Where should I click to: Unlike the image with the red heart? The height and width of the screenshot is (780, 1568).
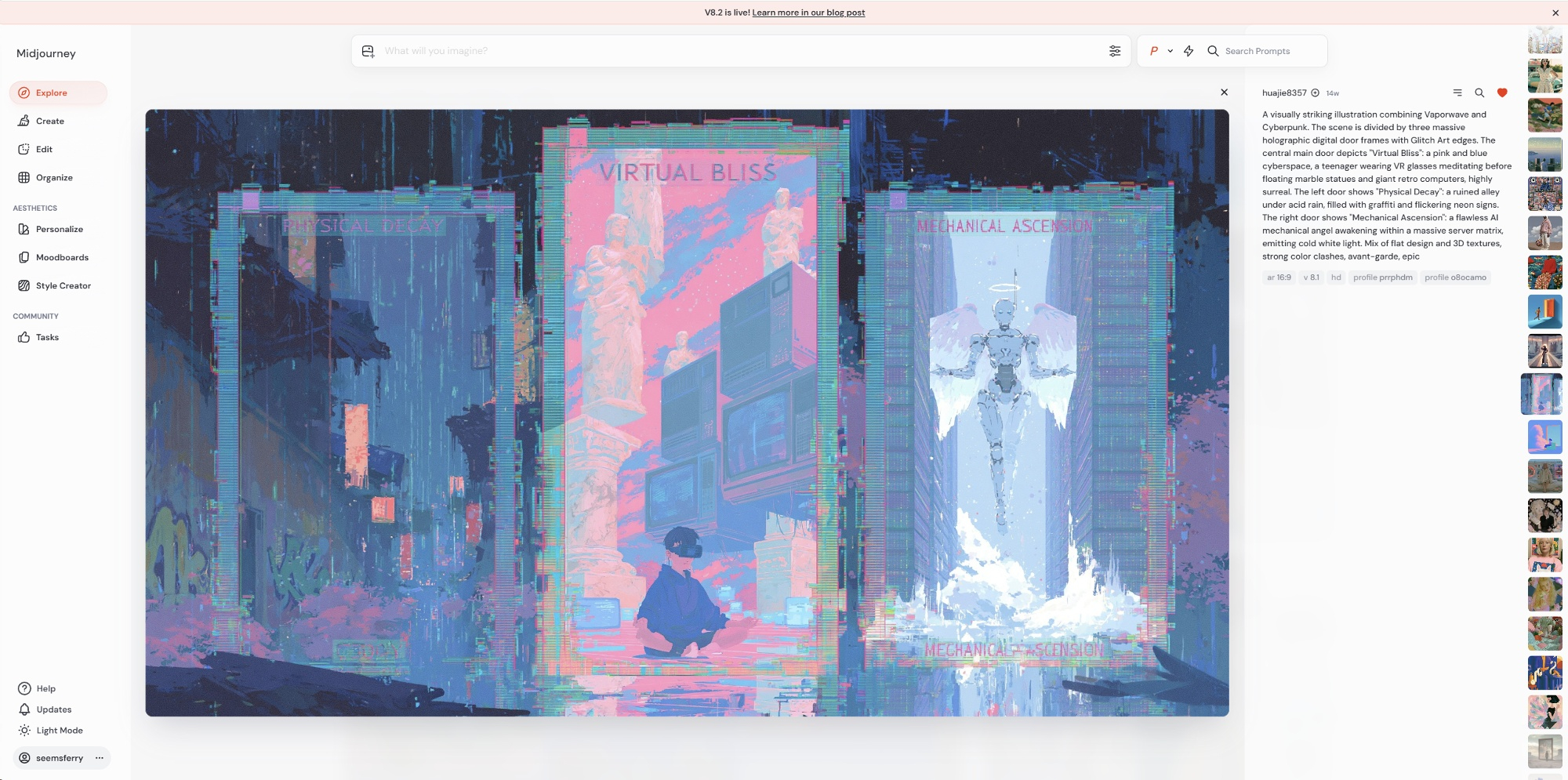(x=1502, y=93)
